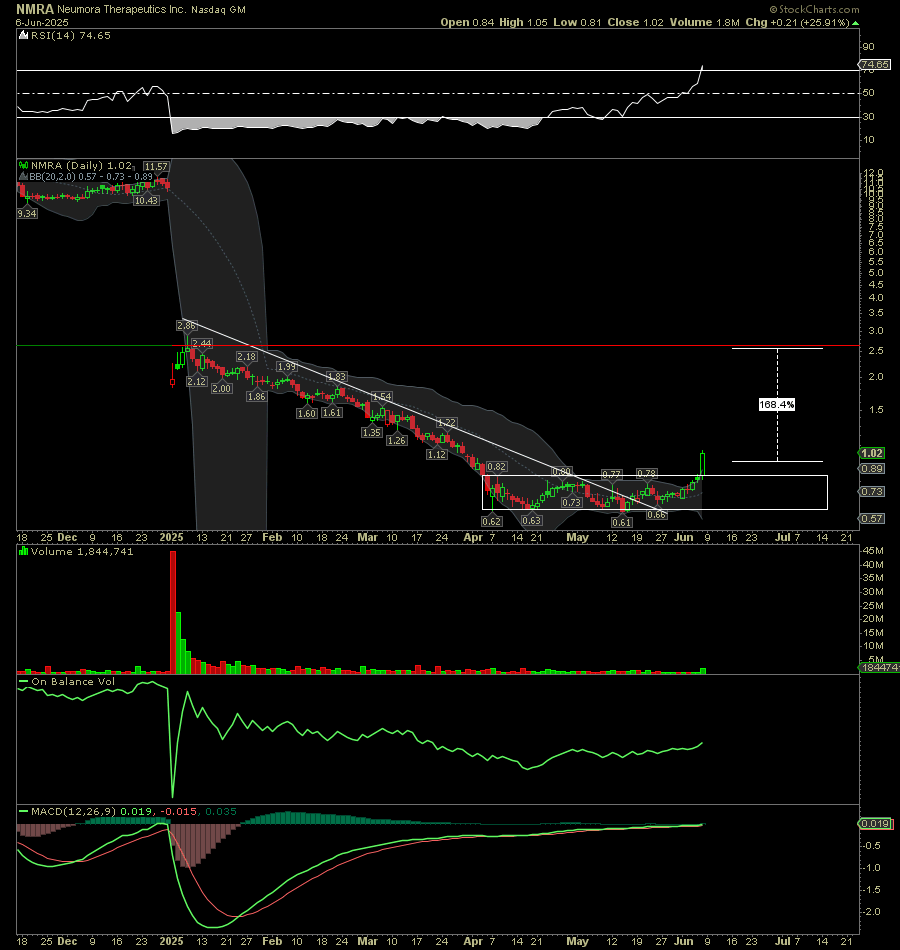900x950 pixels.
Task: Click the 45M label on volume axis
Action: point(873,551)
